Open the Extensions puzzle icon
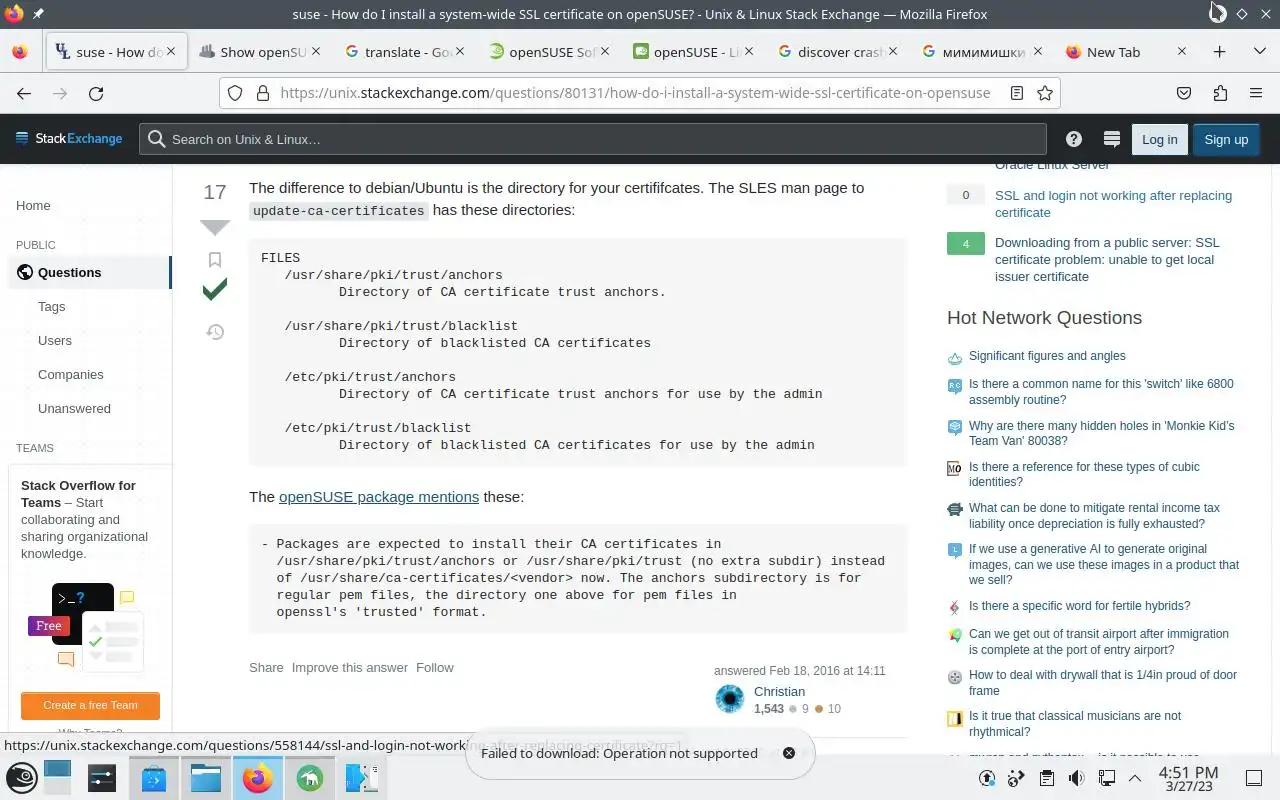 pos(1220,93)
